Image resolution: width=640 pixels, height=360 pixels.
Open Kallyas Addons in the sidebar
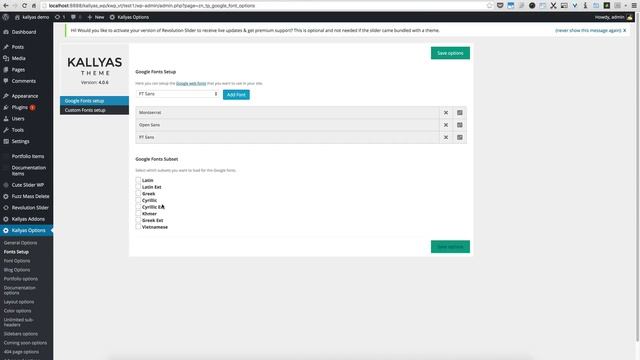(27, 219)
